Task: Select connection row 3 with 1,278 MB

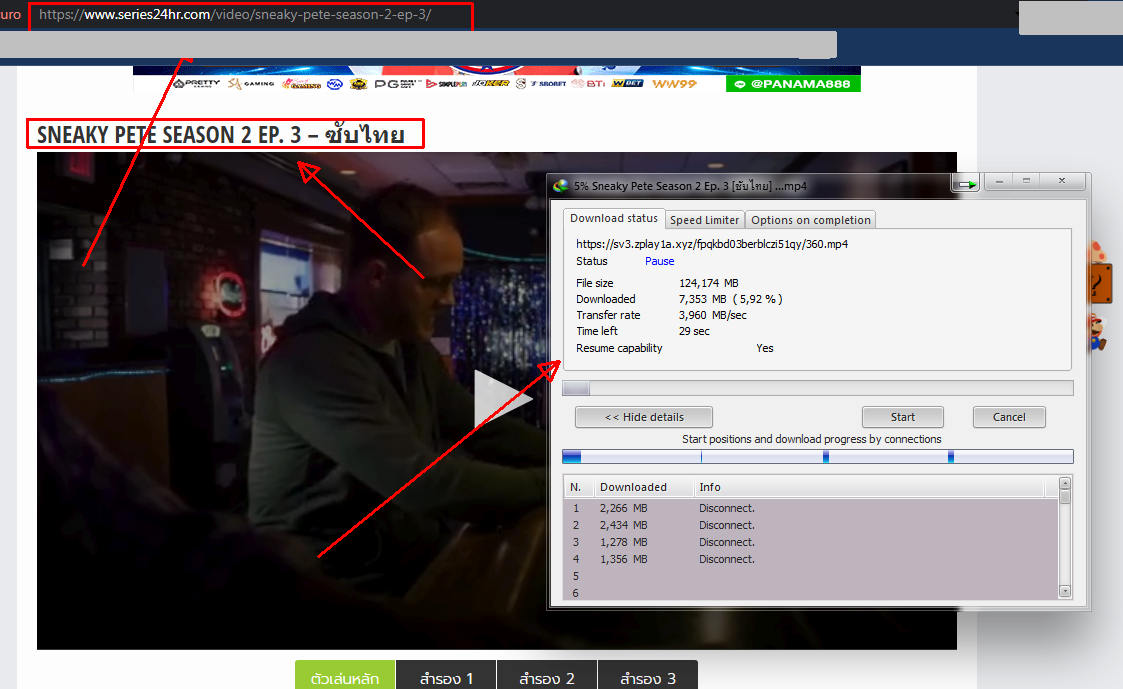Action: (x=811, y=542)
